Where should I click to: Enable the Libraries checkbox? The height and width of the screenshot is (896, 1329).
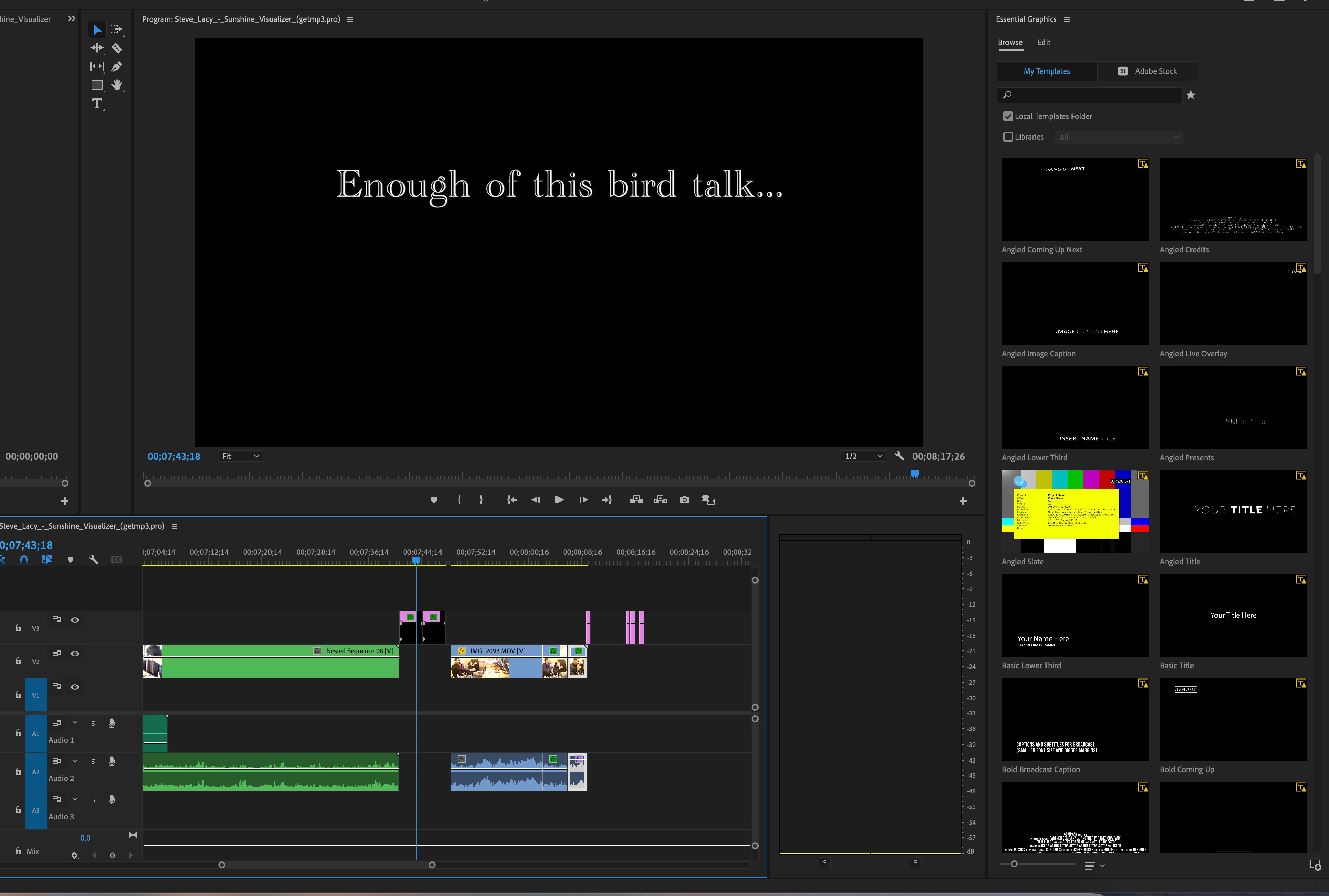click(x=1008, y=137)
